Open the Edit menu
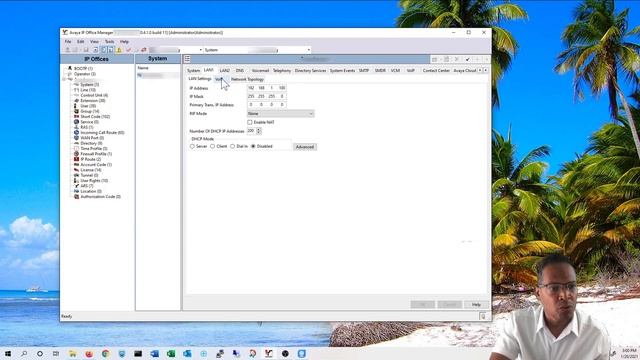This screenshot has width=640, height=360. click(x=80, y=42)
